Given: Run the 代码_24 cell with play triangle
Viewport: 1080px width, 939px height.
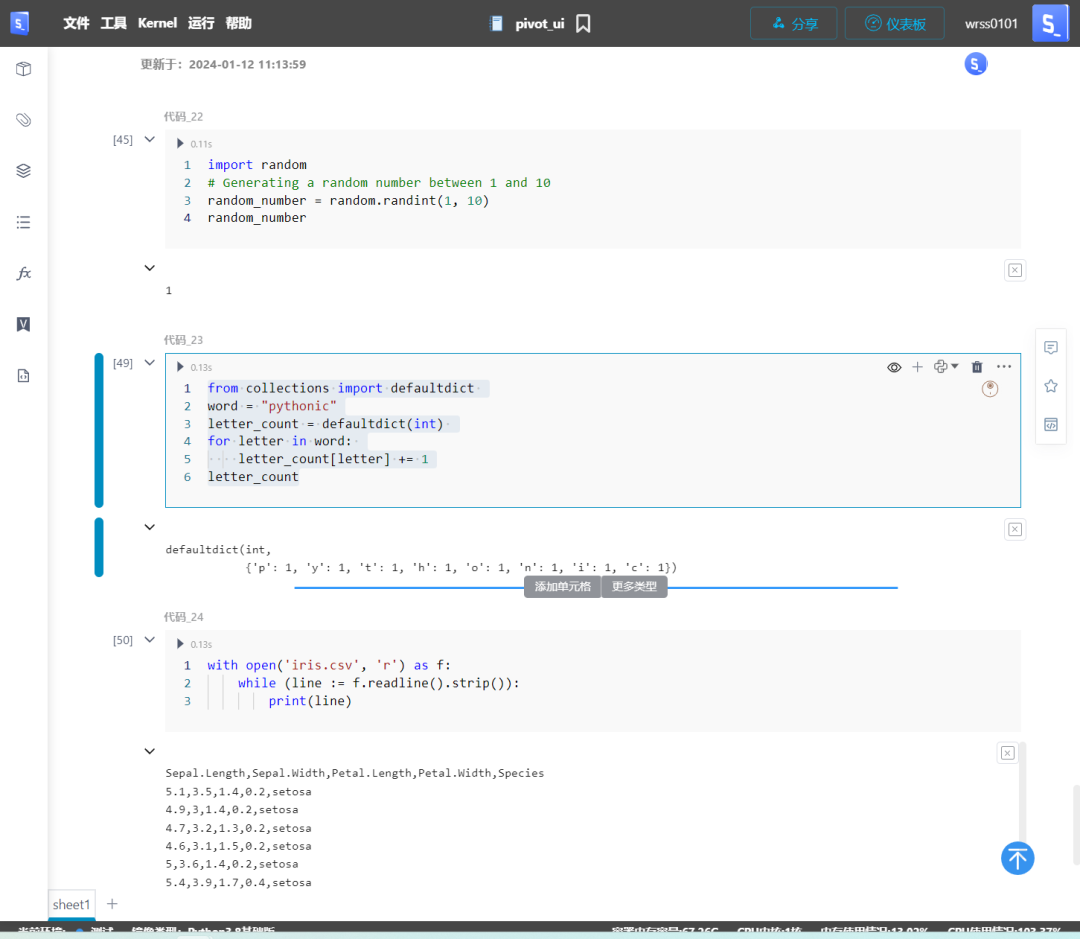Looking at the screenshot, I should 181,644.
